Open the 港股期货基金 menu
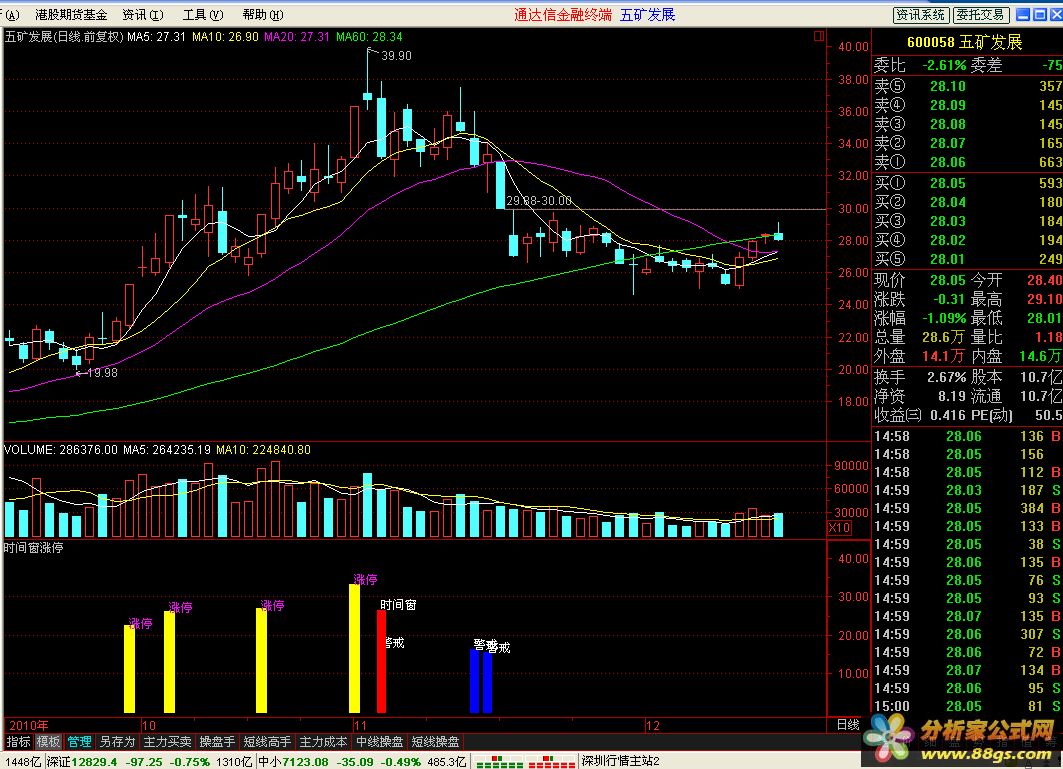This screenshot has height=769, width=1063. pos(71,14)
